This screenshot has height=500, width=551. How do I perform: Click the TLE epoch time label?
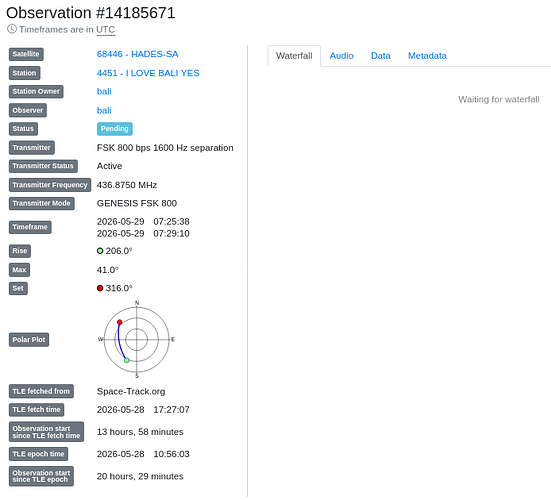click(x=38, y=454)
